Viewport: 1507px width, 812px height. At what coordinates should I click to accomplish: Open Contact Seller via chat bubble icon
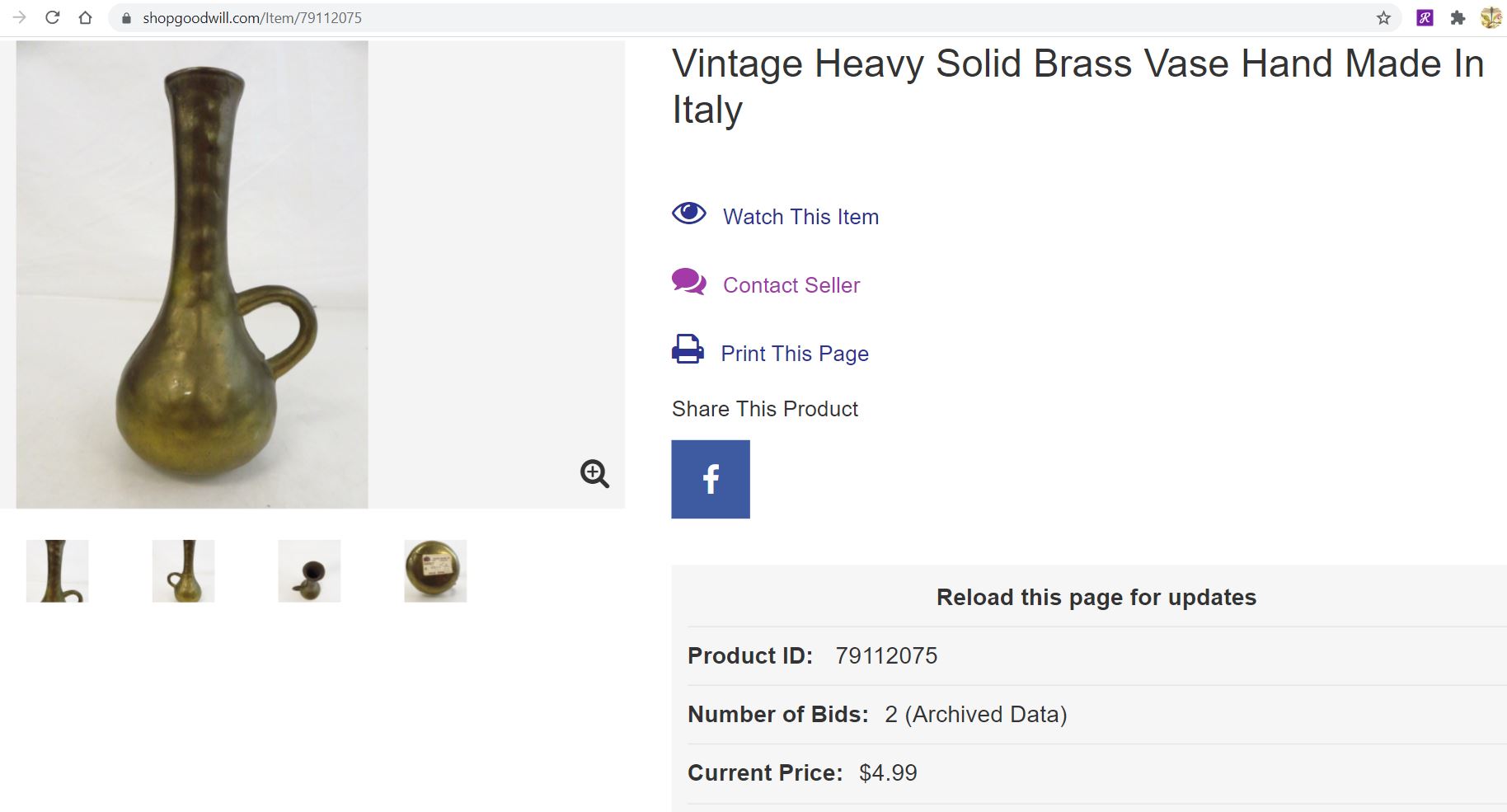coord(688,282)
